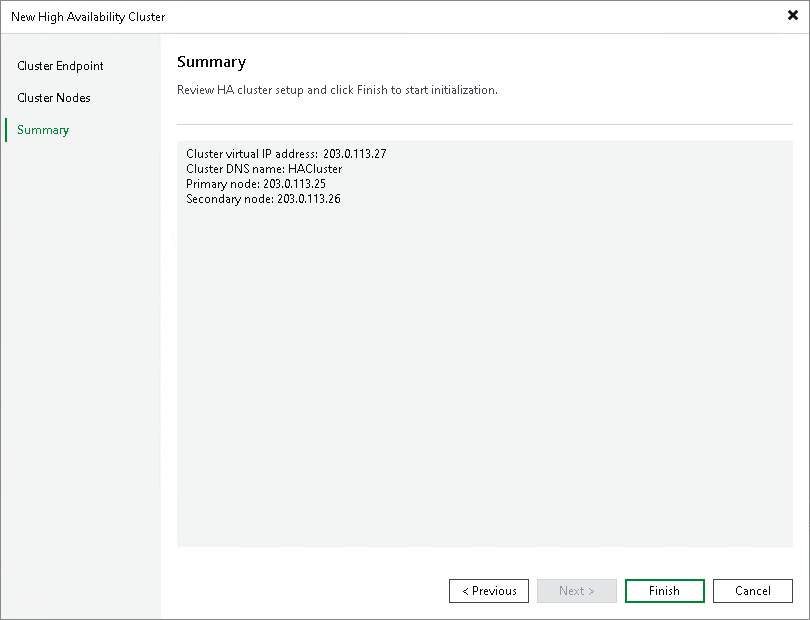Select the Summary step in sidebar
The width and height of the screenshot is (810, 620).
(42, 129)
